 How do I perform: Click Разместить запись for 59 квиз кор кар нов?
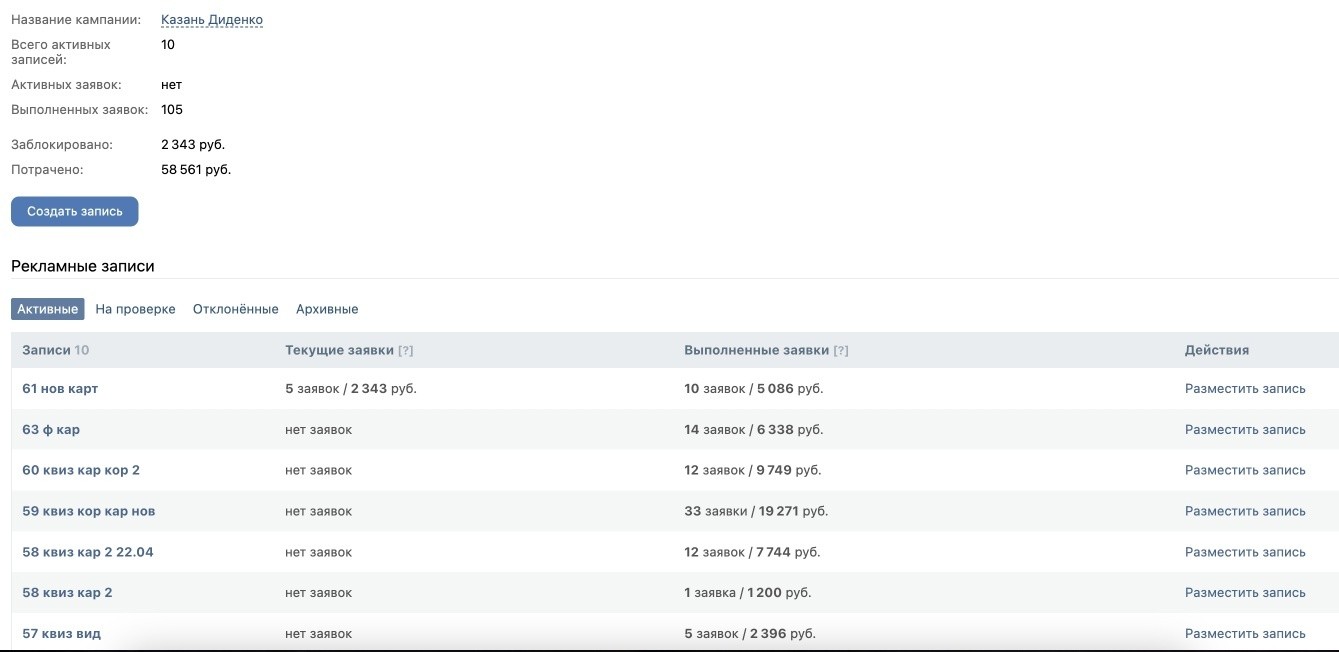click(1245, 511)
